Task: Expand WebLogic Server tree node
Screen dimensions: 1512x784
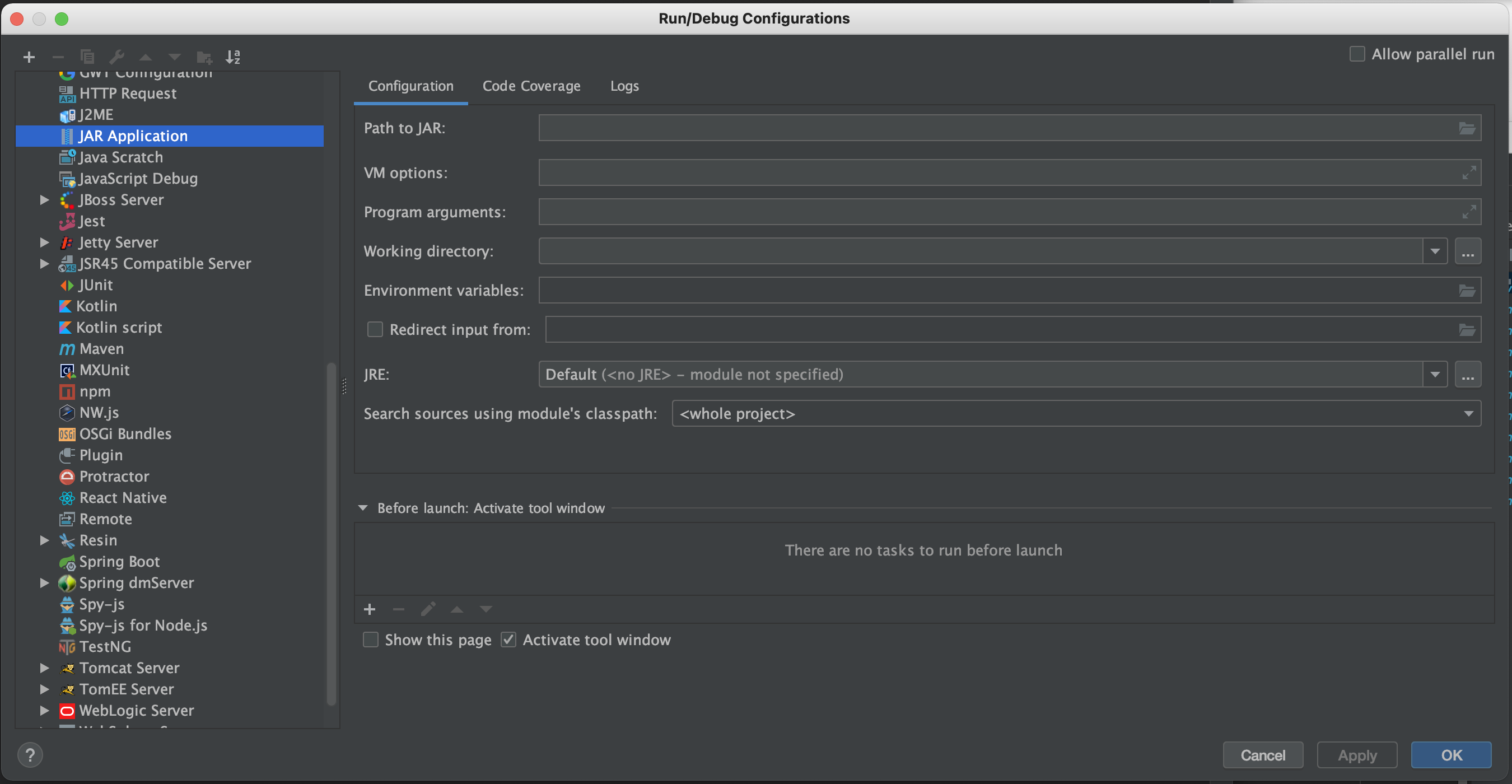Action: tap(44, 711)
